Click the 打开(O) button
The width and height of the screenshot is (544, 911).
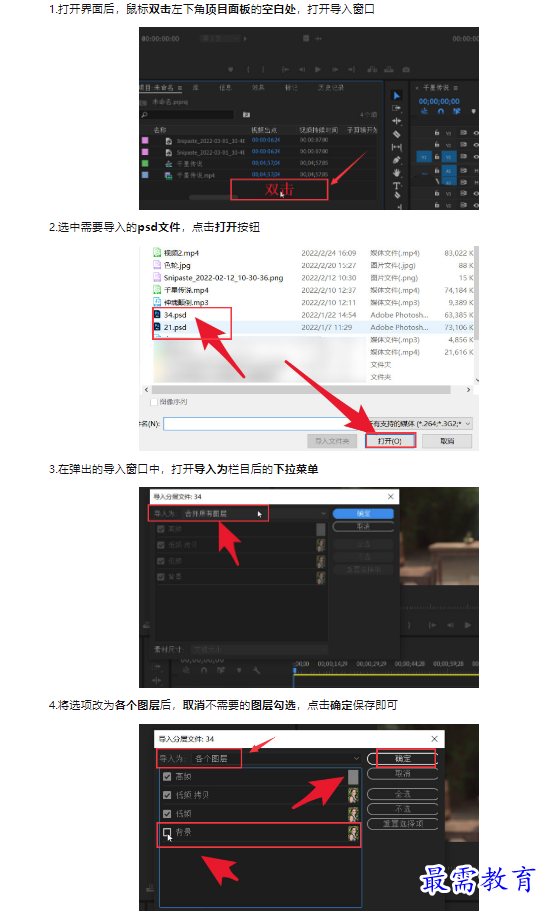(x=390, y=441)
